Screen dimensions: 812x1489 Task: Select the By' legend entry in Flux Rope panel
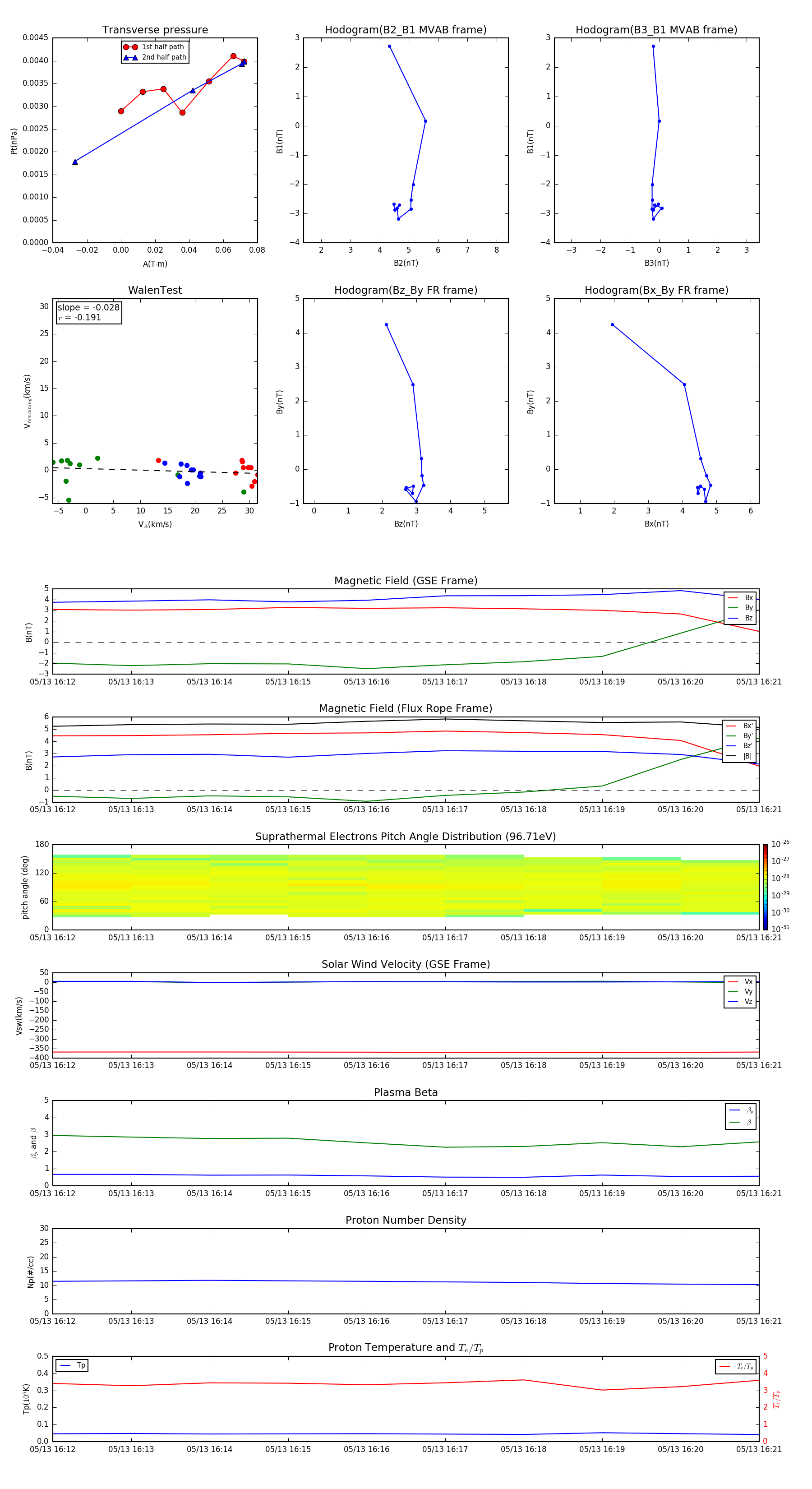tap(740, 736)
